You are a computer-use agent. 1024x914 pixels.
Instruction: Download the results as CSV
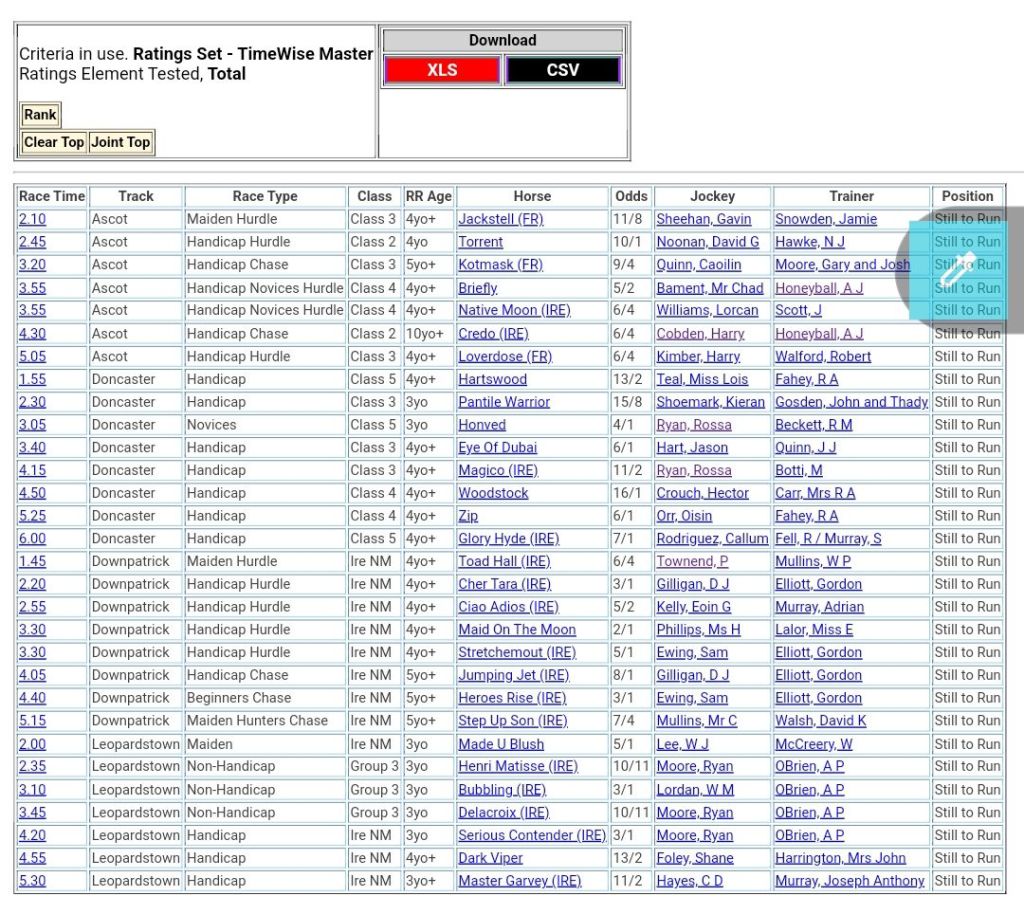pyautogui.click(x=563, y=70)
